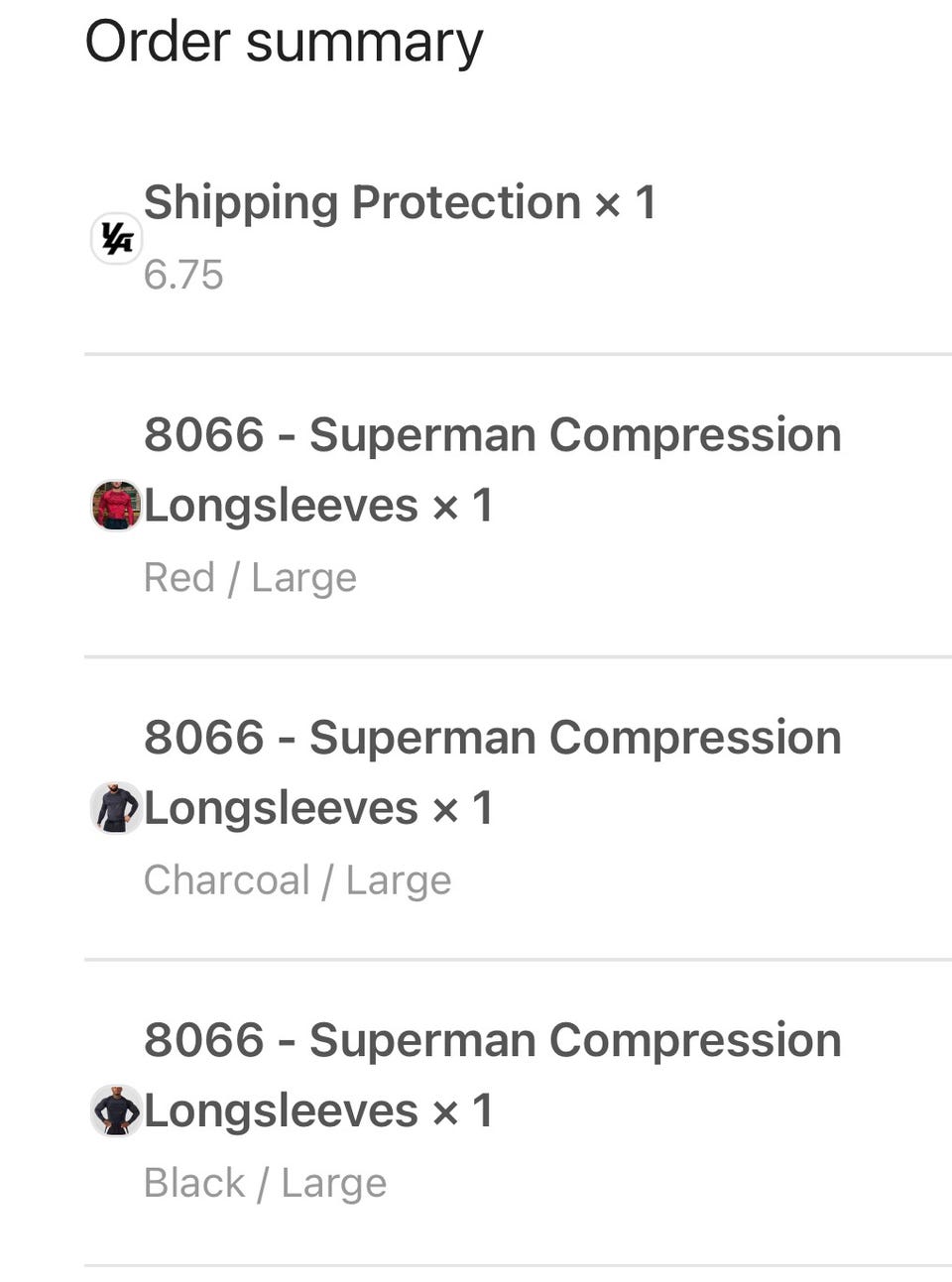Open the Superman Compression item above Red / Large

pyautogui.click(x=493, y=470)
